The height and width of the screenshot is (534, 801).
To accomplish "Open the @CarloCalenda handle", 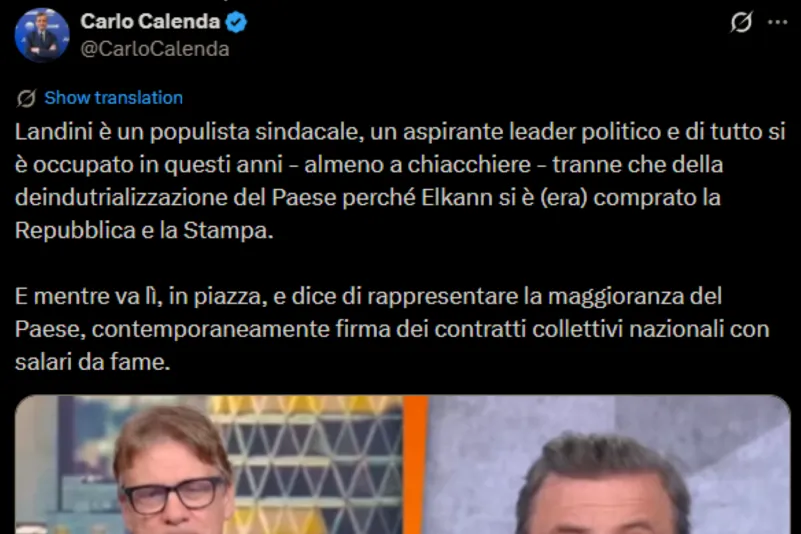I will [155, 49].
